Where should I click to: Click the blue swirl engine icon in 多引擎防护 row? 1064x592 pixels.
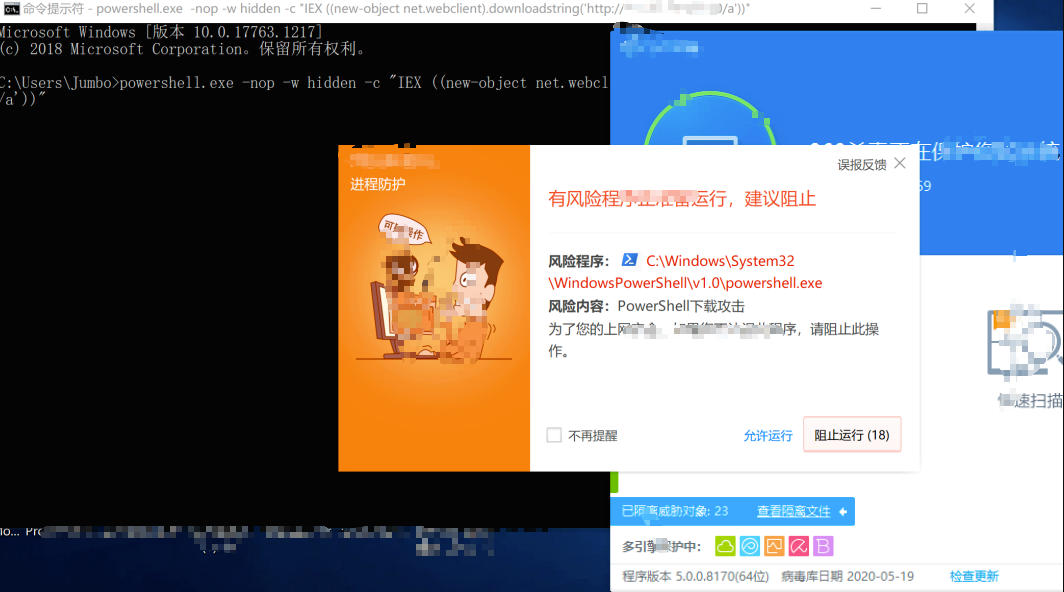tap(750, 546)
